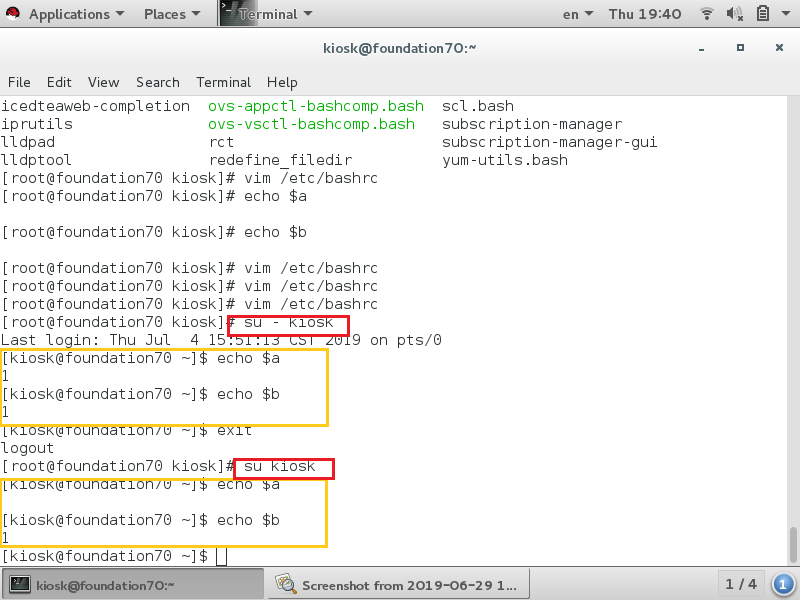
Task: Click the text redefine_filedir
Action: coord(281,160)
